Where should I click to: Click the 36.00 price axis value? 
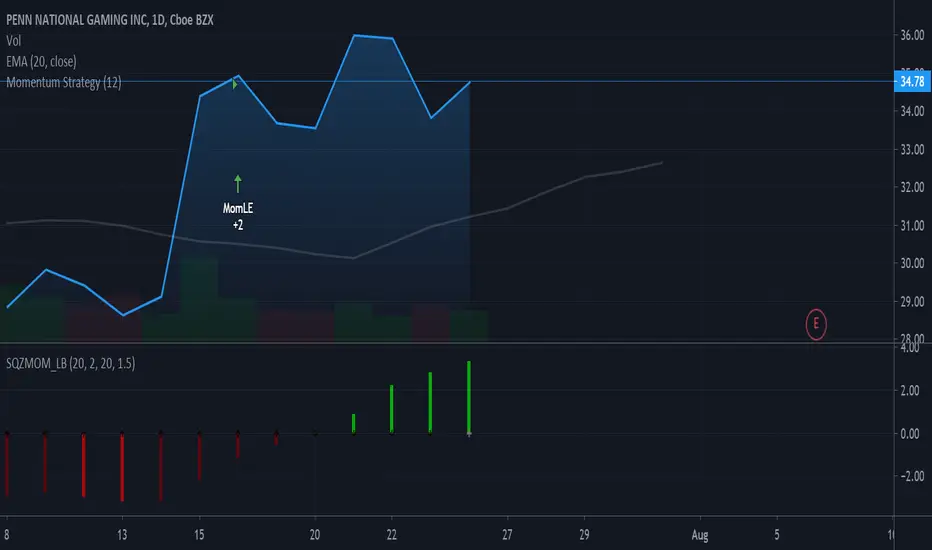[x=912, y=35]
